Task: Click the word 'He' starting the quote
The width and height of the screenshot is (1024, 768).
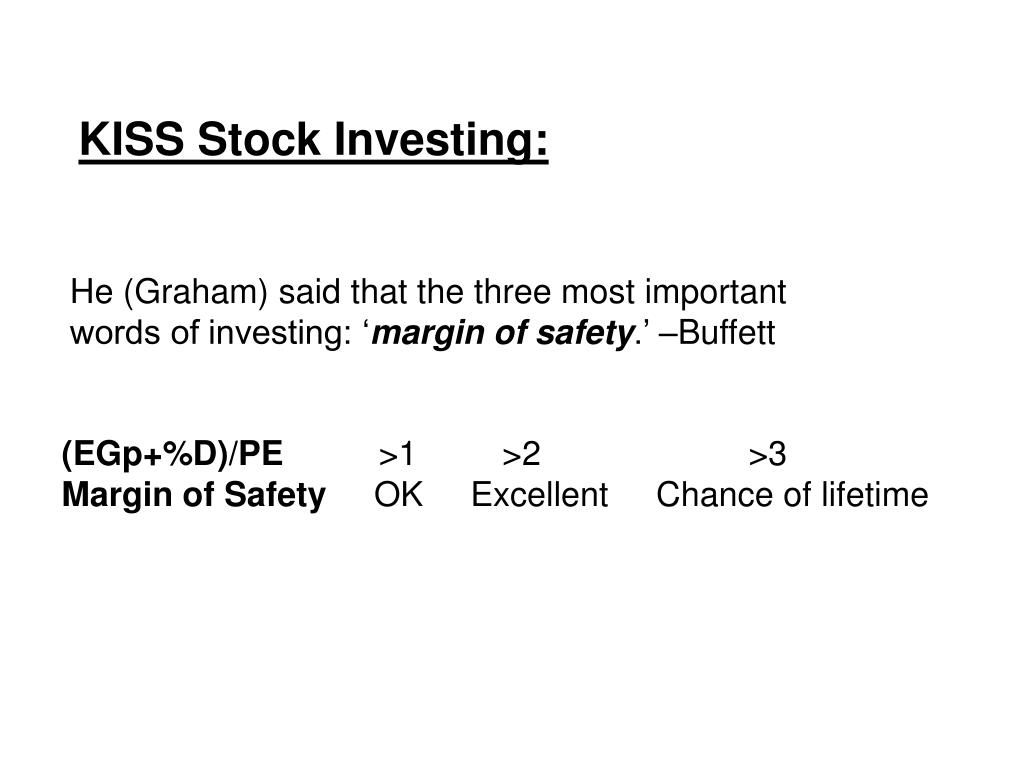Action: point(91,292)
